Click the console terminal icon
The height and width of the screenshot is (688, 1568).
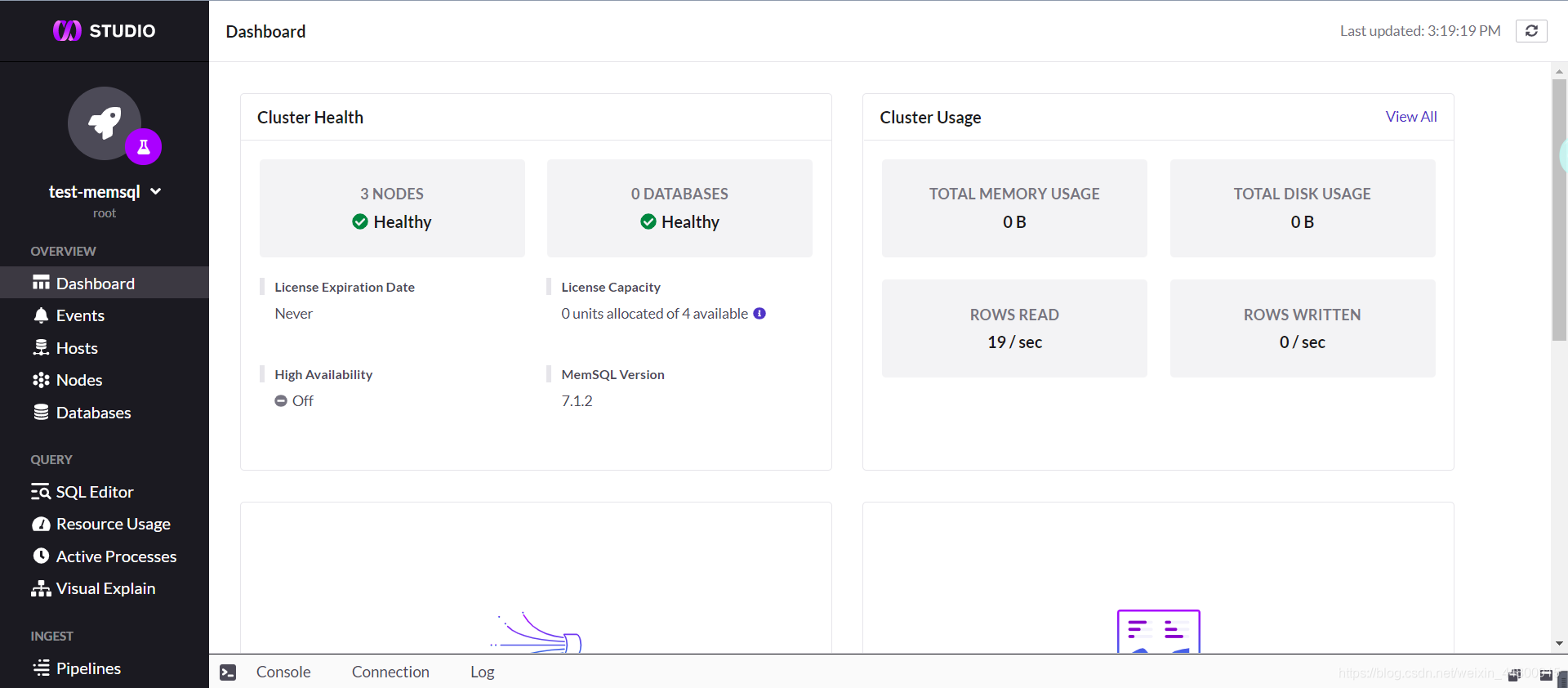click(x=228, y=672)
